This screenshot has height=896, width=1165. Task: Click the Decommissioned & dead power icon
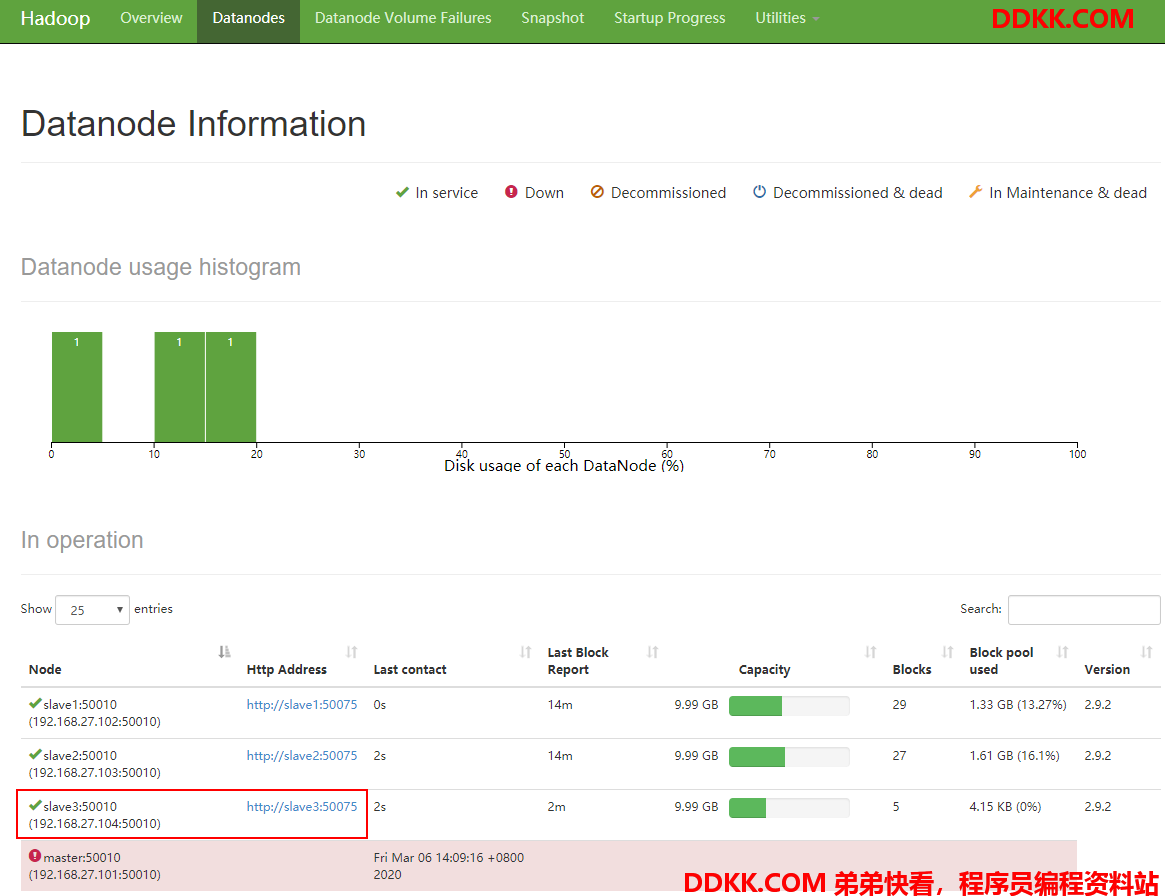[759, 192]
